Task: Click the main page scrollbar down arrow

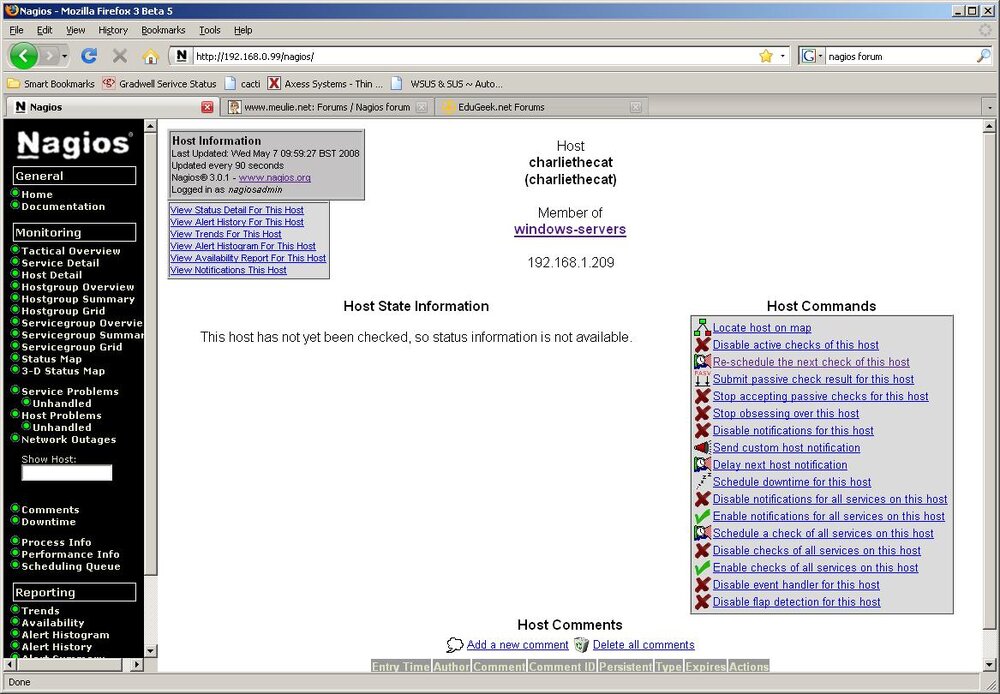Action: pos(989,665)
